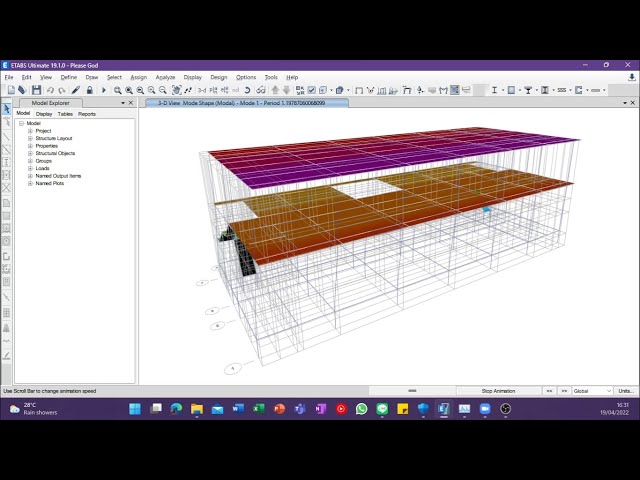Click the pencil edit icon in toolbar
The height and width of the screenshot is (480, 640).
pyautogui.click(x=75, y=90)
